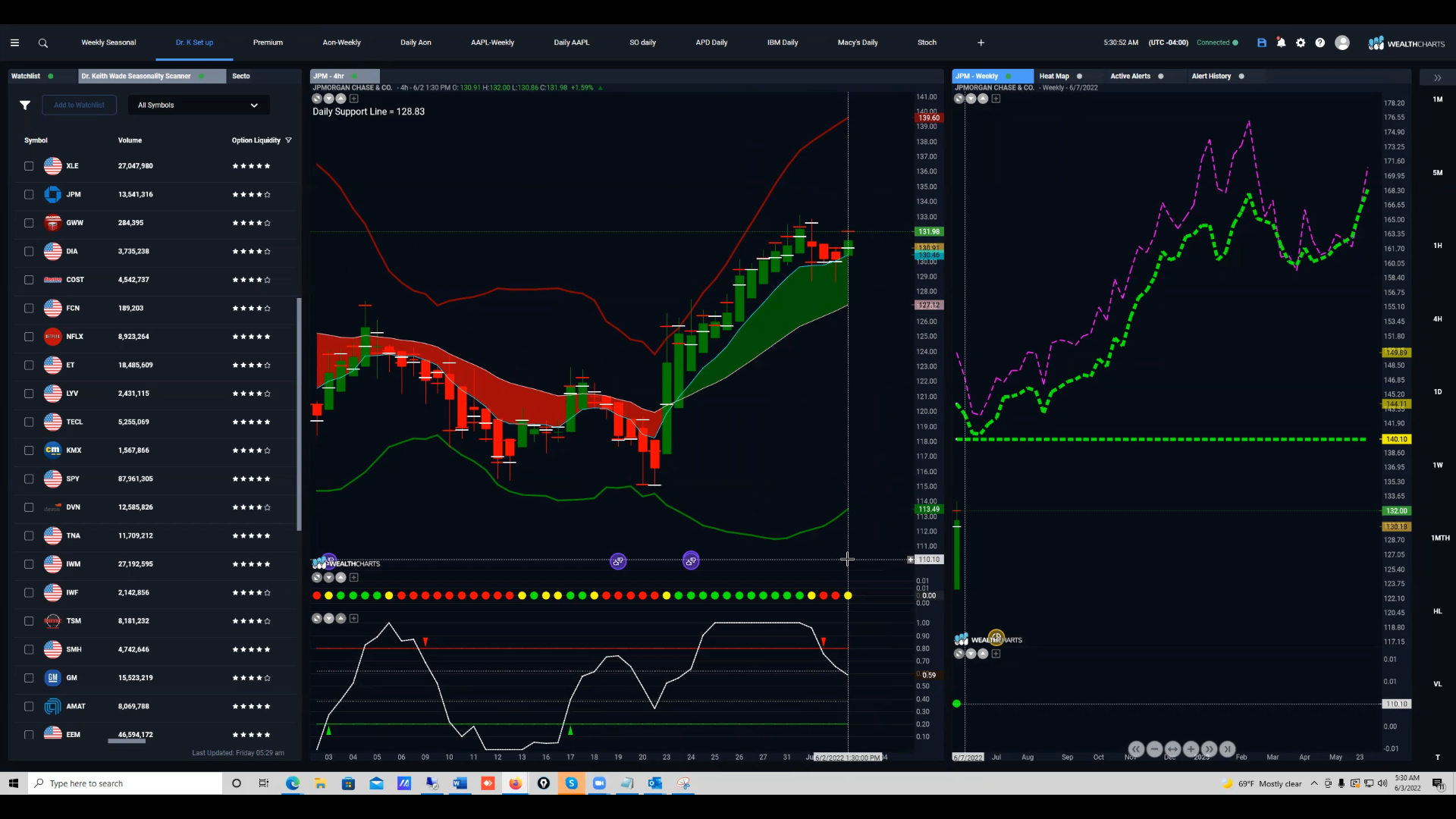Select the 1W timeframe
This screenshot has height=819, width=1456.
pyautogui.click(x=1437, y=465)
